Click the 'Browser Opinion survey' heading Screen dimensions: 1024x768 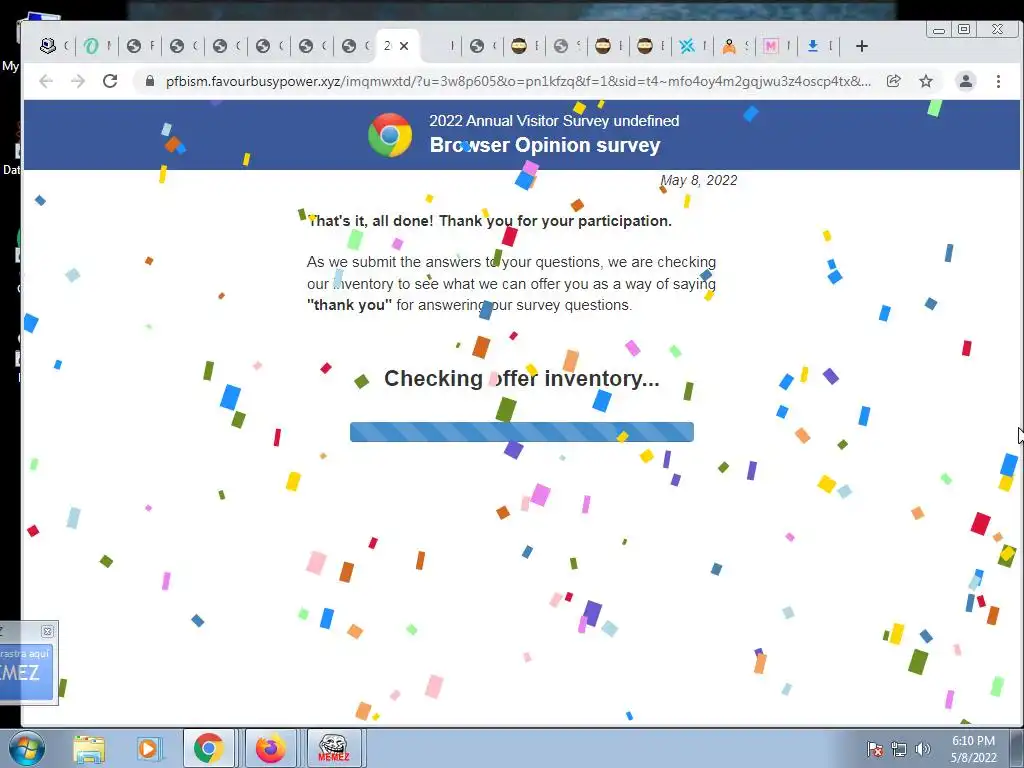point(545,145)
